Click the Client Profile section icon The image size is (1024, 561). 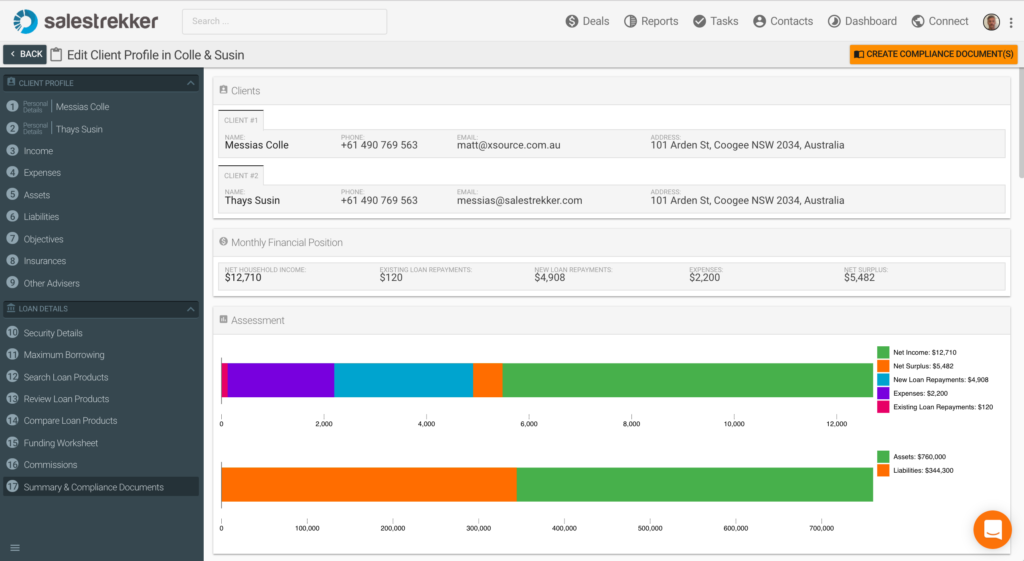pos(11,82)
